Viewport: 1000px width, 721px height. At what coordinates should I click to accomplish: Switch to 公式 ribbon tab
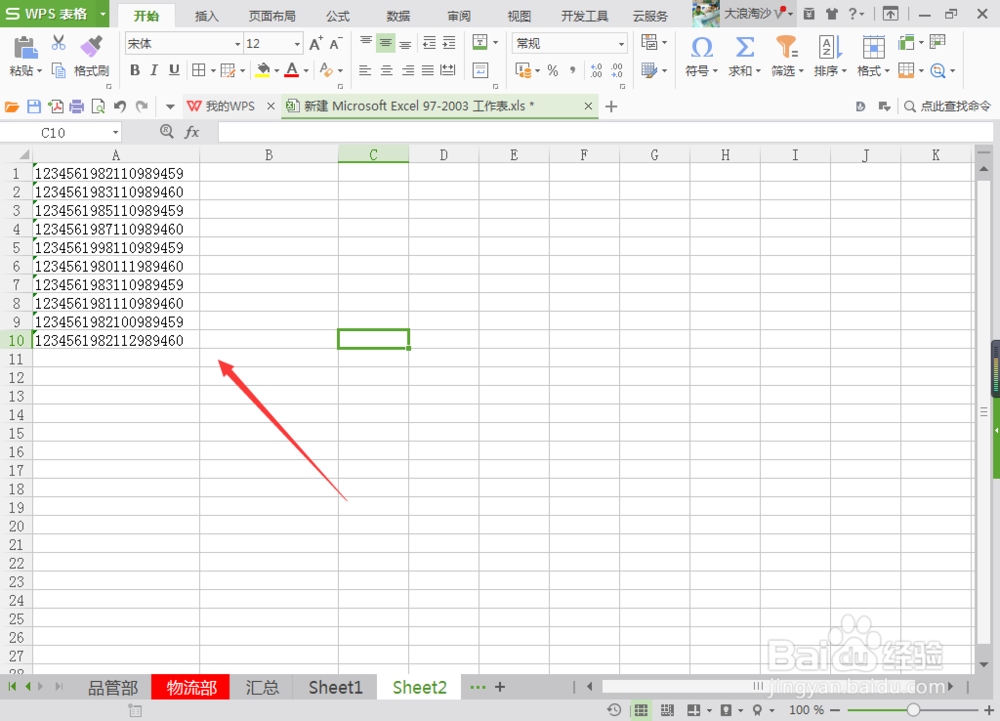[338, 16]
